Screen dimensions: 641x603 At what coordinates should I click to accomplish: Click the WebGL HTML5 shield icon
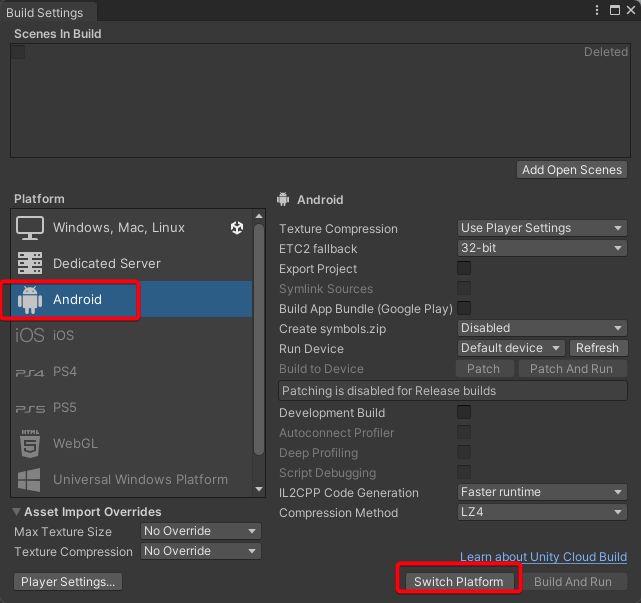click(x=30, y=443)
